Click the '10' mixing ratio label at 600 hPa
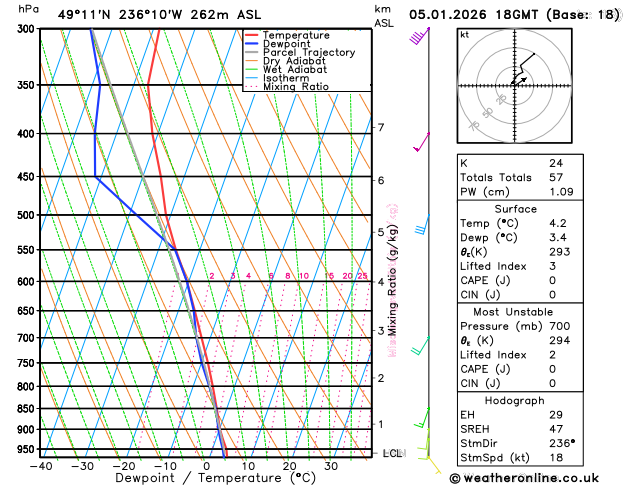This screenshot has width=629, height=486. (304, 276)
